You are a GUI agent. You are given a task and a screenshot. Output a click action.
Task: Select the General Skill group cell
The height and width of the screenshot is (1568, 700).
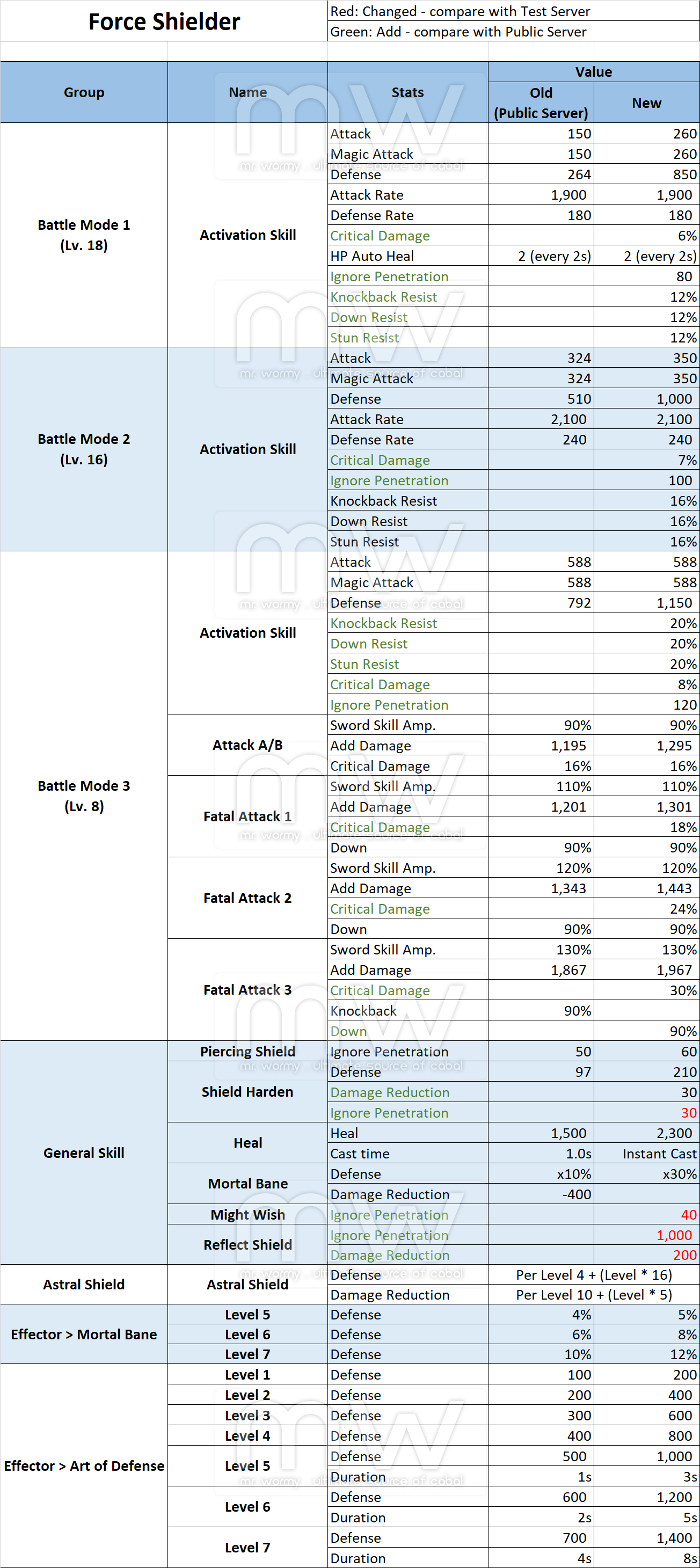click(84, 1153)
